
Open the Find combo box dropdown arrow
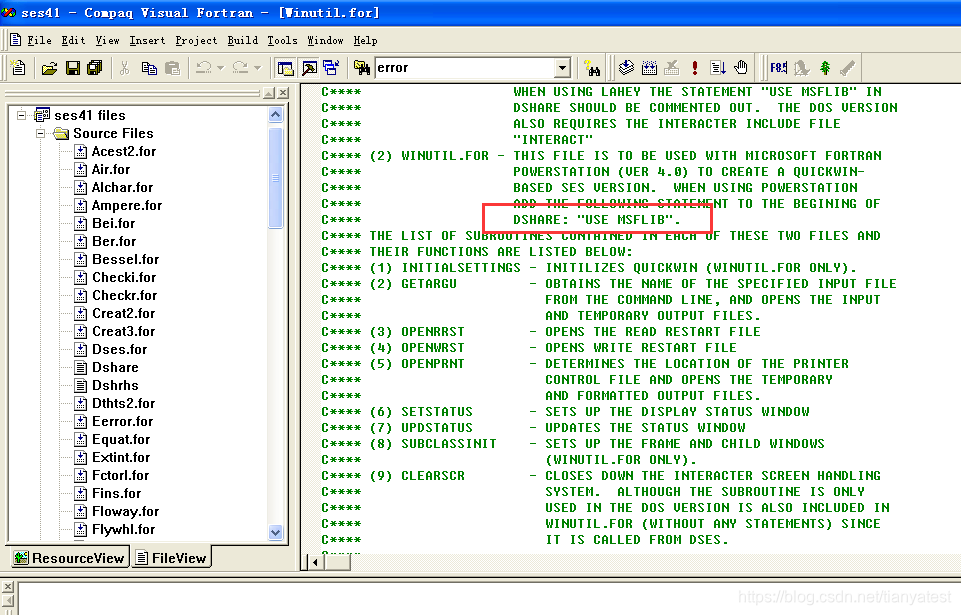click(562, 68)
